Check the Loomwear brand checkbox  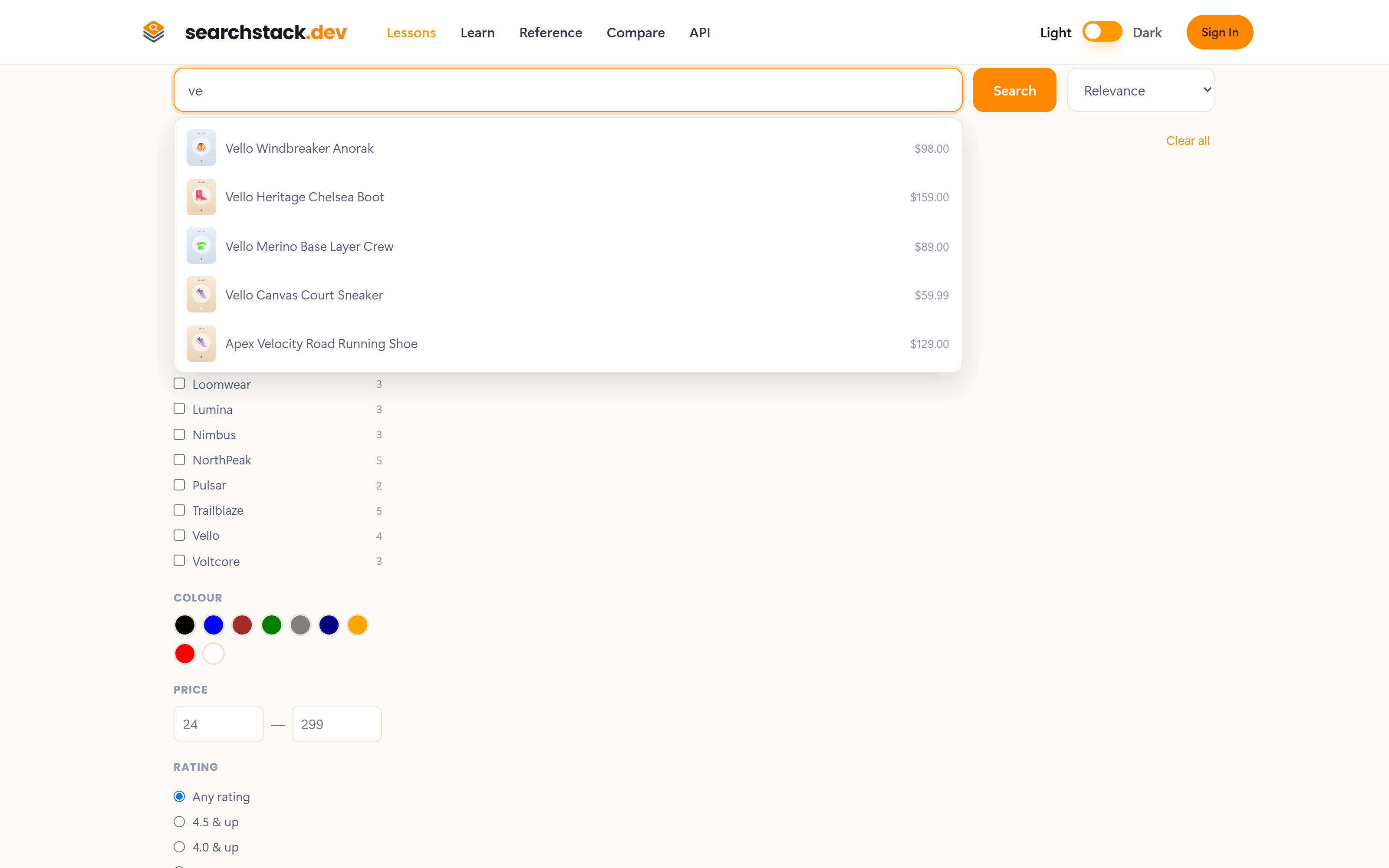(179, 384)
